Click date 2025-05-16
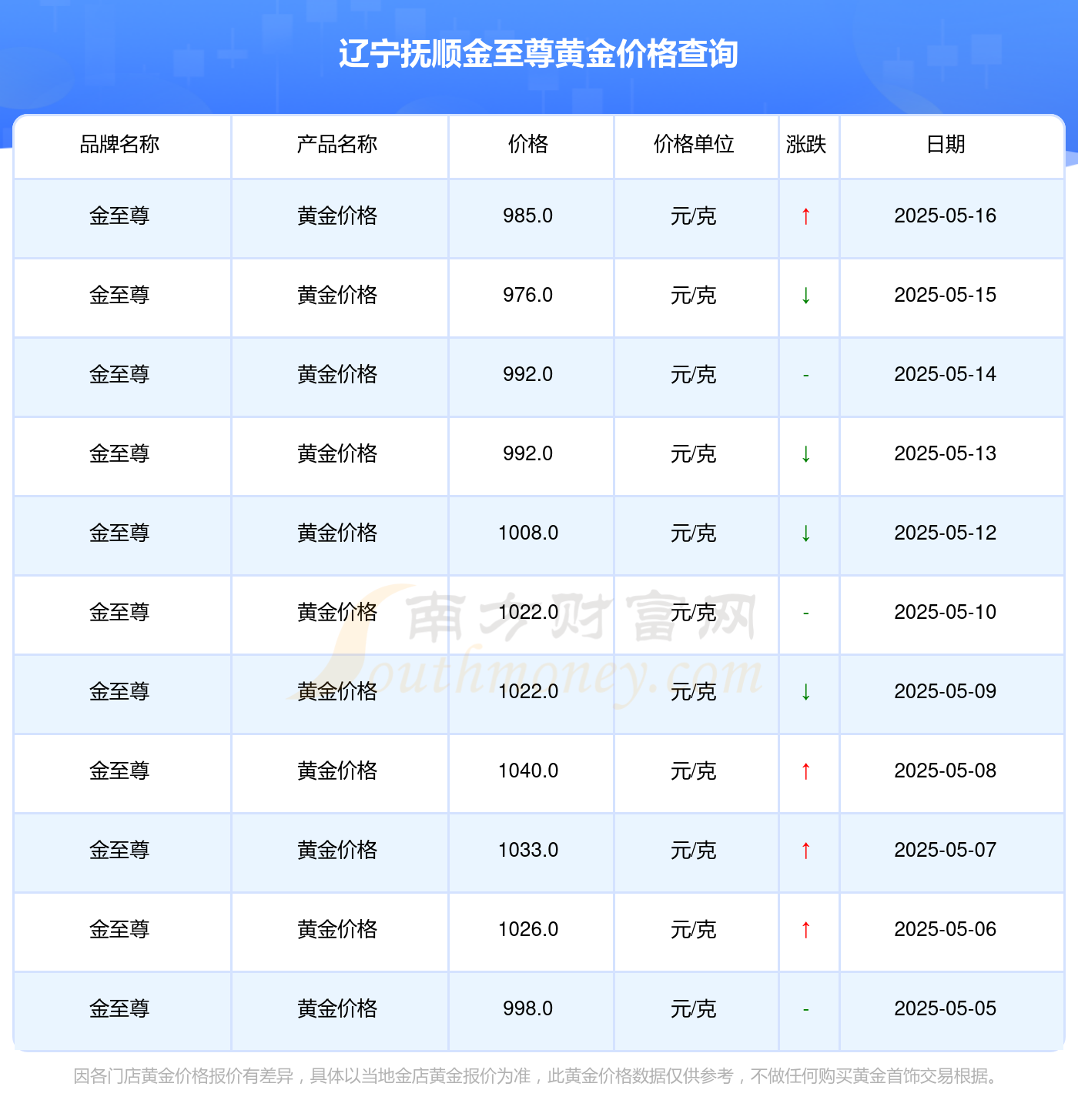1078x1120 pixels. click(x=946, y=216)
